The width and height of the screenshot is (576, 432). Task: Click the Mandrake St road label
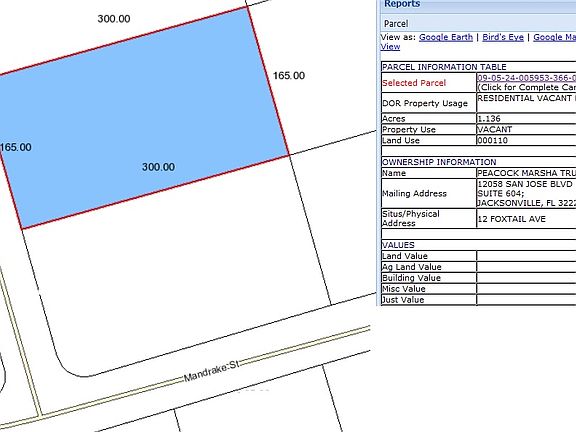211,371
